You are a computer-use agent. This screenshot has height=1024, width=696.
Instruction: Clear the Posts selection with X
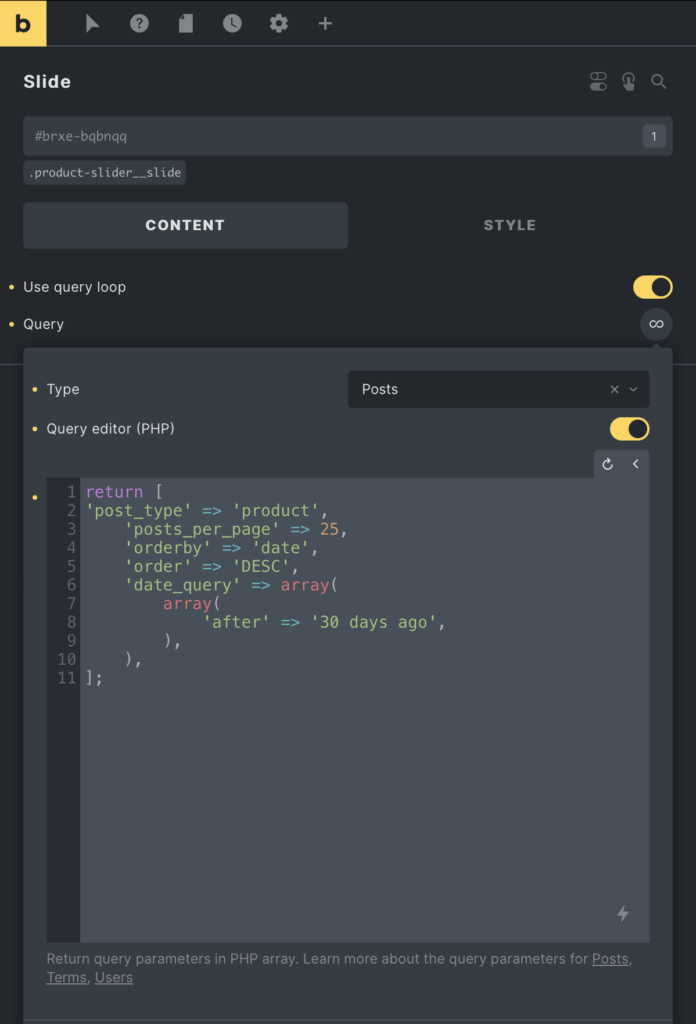tap(614, 389)
